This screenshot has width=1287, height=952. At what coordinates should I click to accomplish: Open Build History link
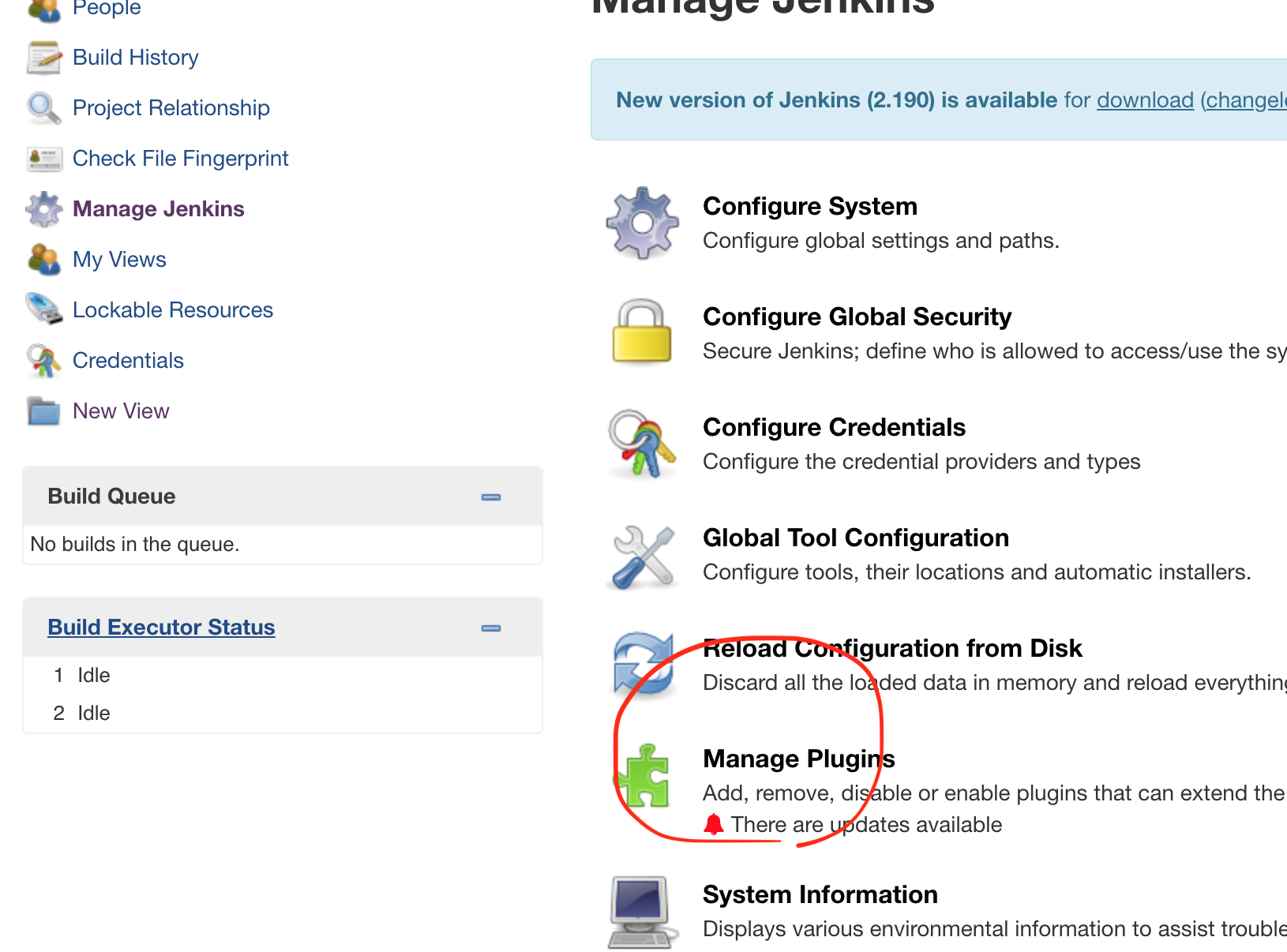136,58
